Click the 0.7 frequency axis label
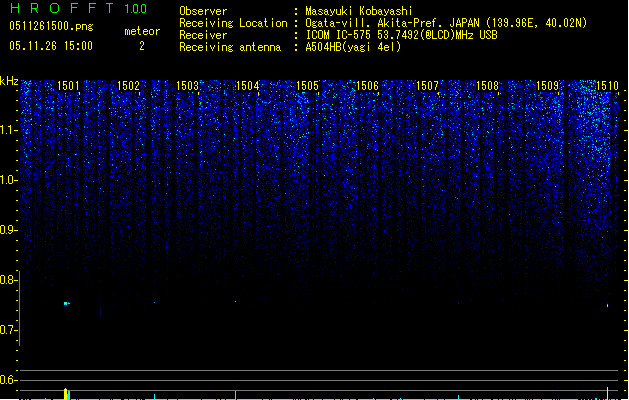This screenshot has width=629, height=400. [x=8, y=330]
